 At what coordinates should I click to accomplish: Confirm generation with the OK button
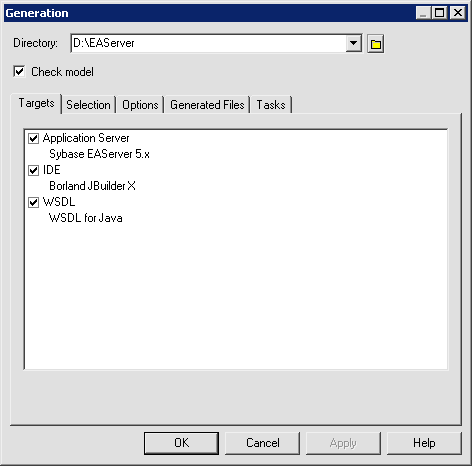click(181, 443)
